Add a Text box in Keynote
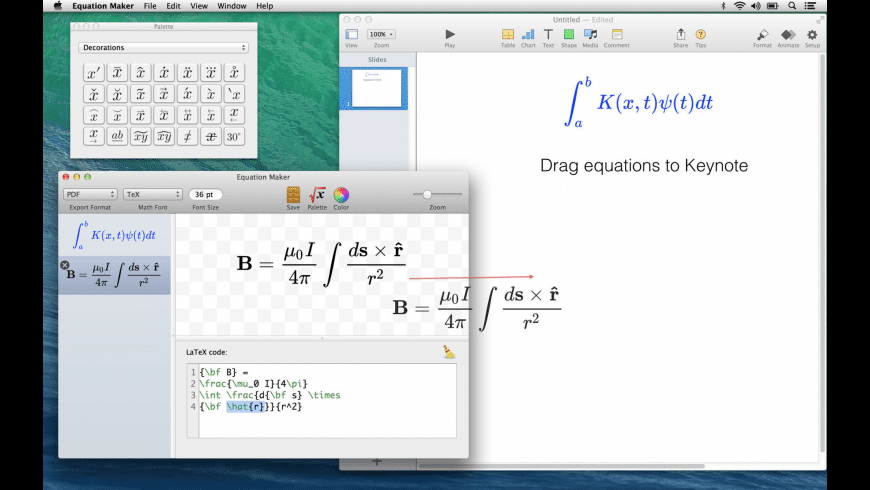The width and height of the screenshot is (870, 490). point(548,34)
